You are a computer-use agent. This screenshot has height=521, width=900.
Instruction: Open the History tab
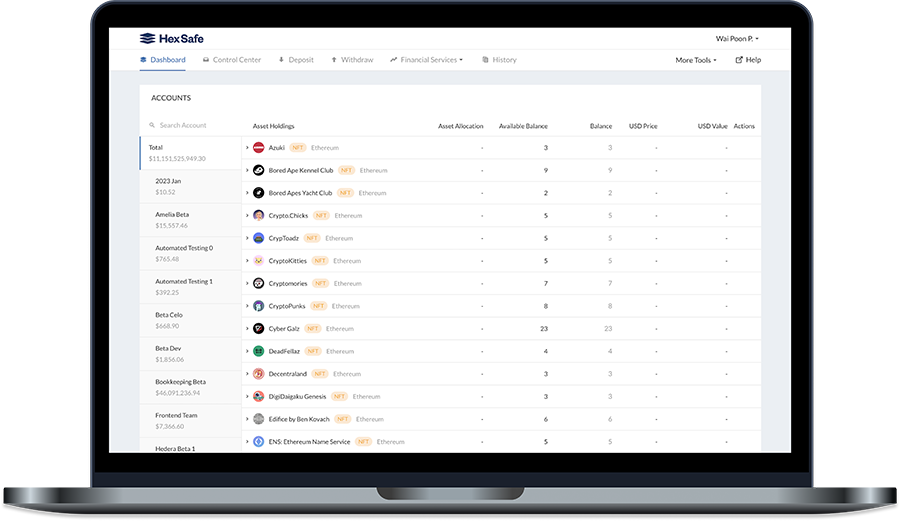tap(499, 60)
